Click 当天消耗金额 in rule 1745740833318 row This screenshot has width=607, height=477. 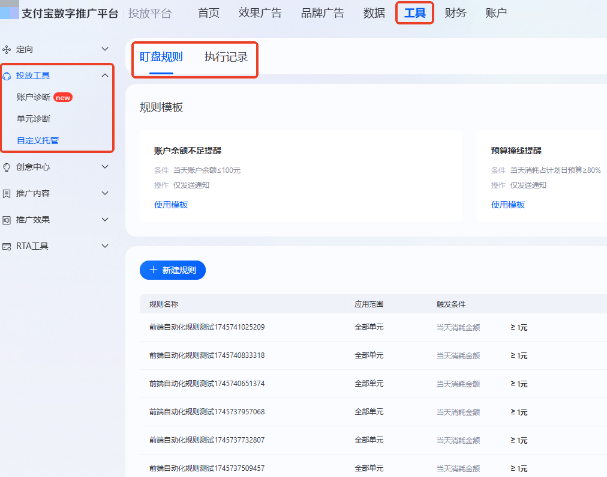[x=458, y=355]
